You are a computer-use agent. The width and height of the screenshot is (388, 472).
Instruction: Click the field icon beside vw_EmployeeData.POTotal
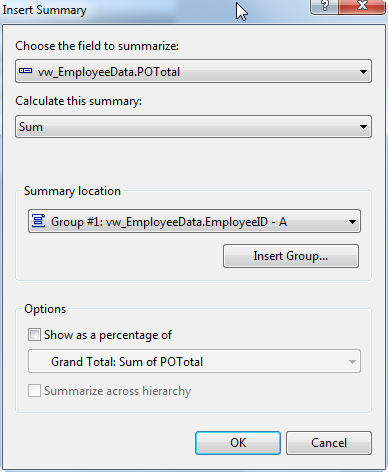pos(25,71)
